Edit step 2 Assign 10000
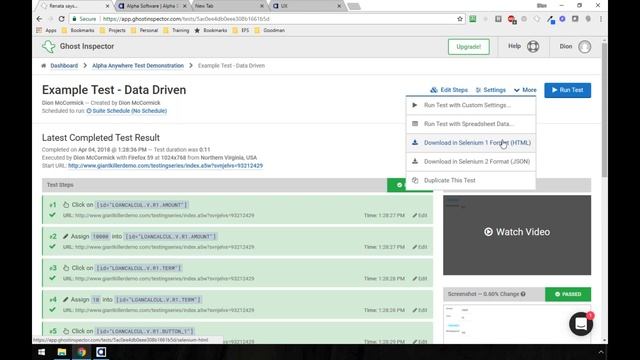The image size is (640, 360). click(420, 247)
